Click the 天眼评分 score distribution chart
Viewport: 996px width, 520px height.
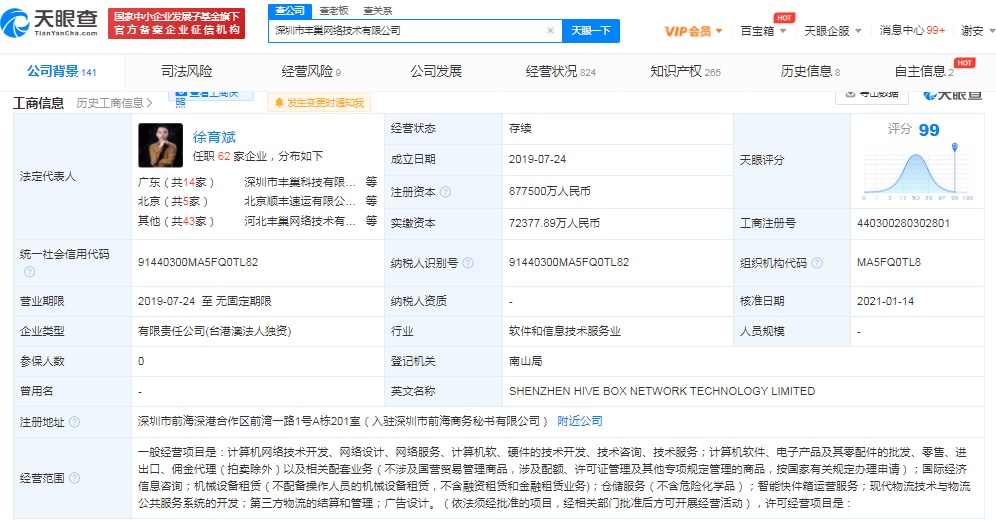click(917, 172)
